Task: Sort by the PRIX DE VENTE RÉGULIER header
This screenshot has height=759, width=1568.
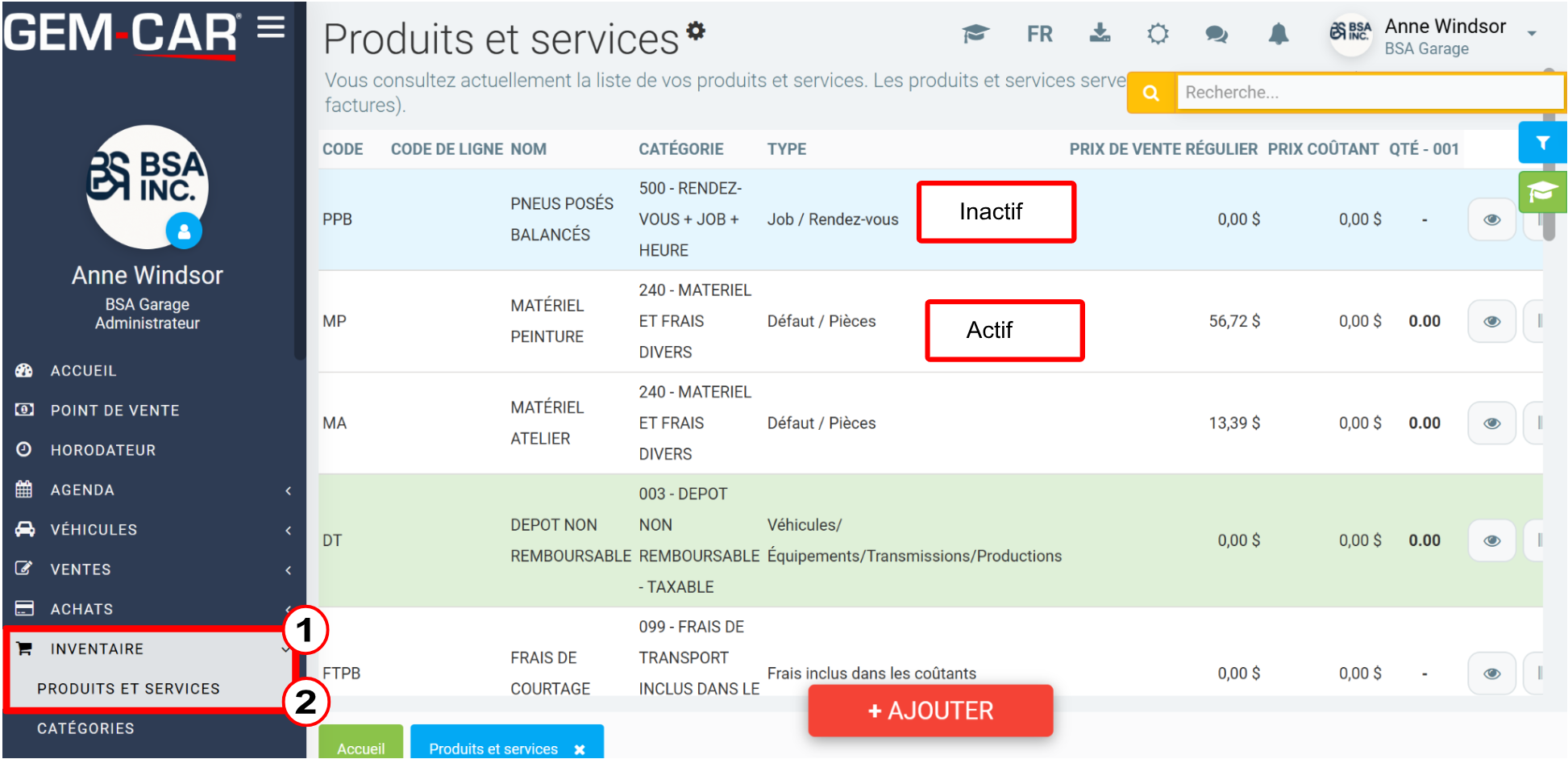Action: [x=1163, y=149]
